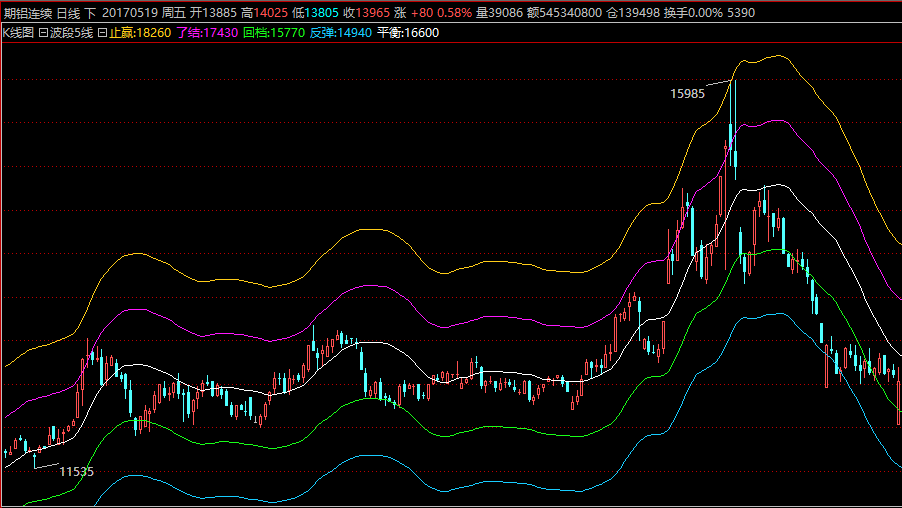The width and height of the screenshot is (902, 508).
Task: Collapse the box before 止赢 label
Action: [x=102, y=33]
